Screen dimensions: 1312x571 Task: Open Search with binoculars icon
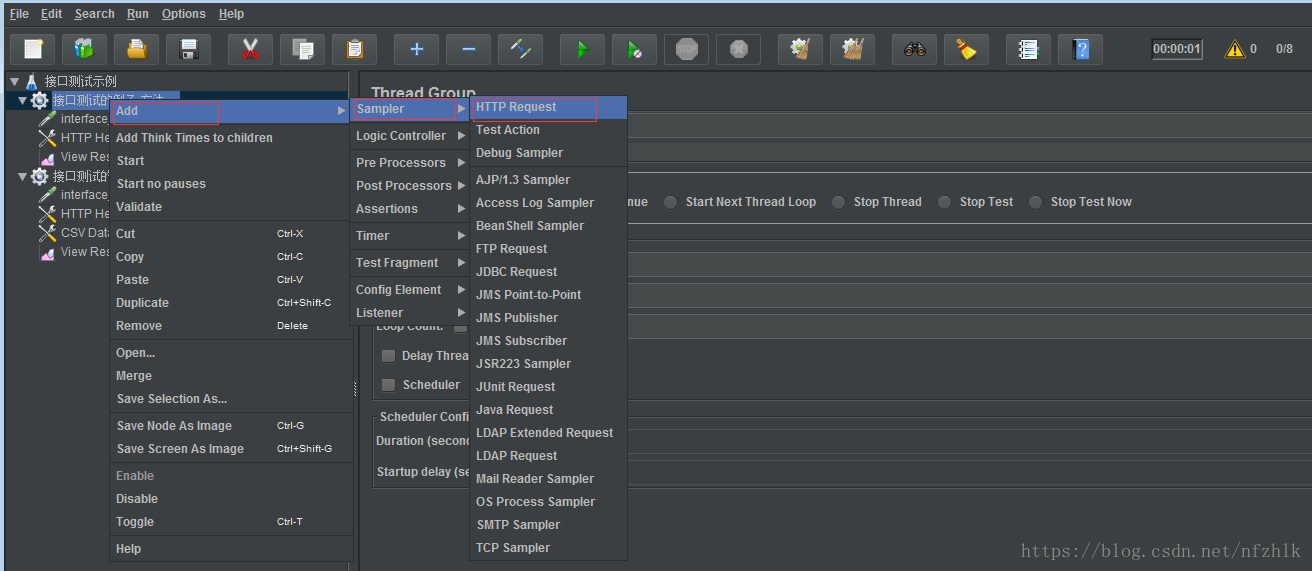(914, 49)
